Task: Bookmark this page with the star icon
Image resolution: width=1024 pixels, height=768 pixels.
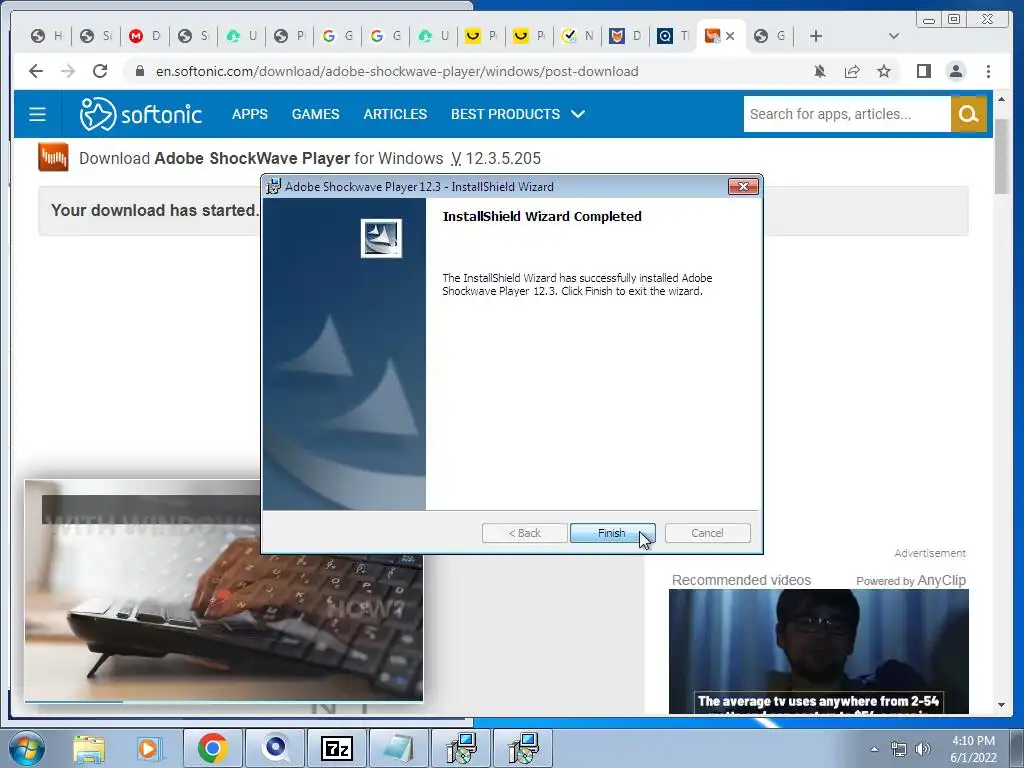Action: [884, 71]
